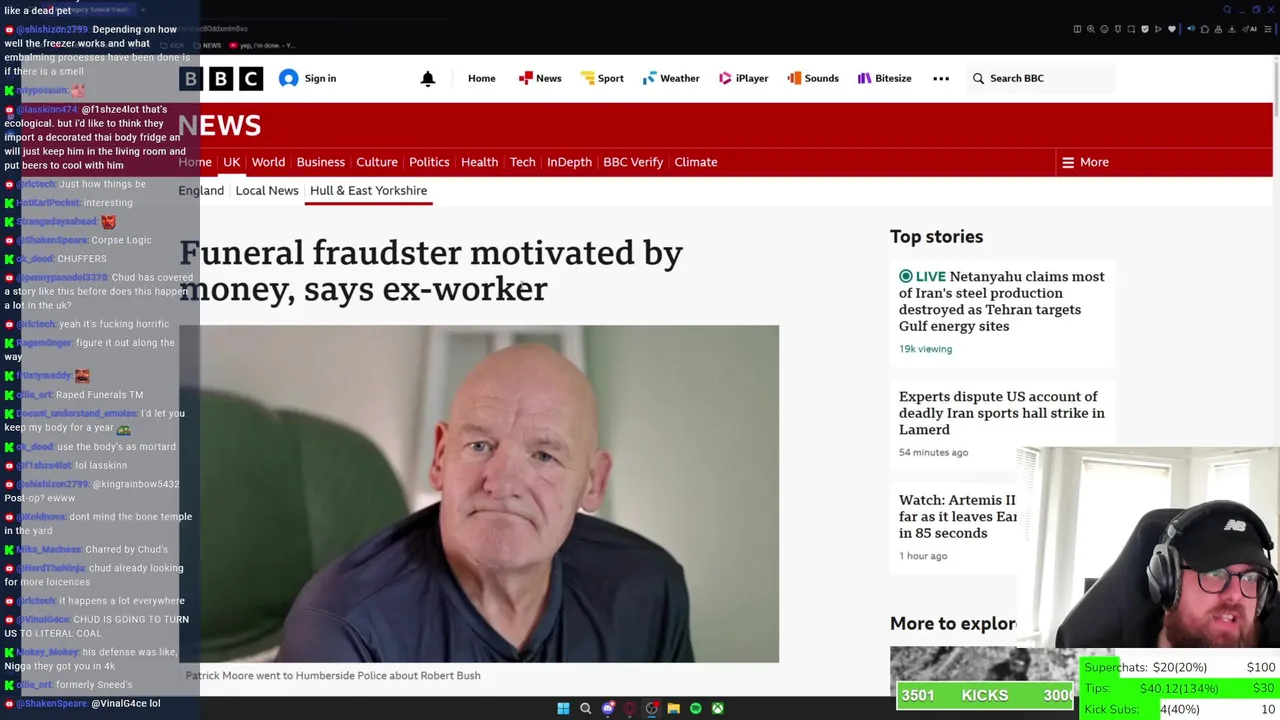The height and width of the screenshot is (720, 1280).
Task: Go to BBC Sport
Action: 601,78
